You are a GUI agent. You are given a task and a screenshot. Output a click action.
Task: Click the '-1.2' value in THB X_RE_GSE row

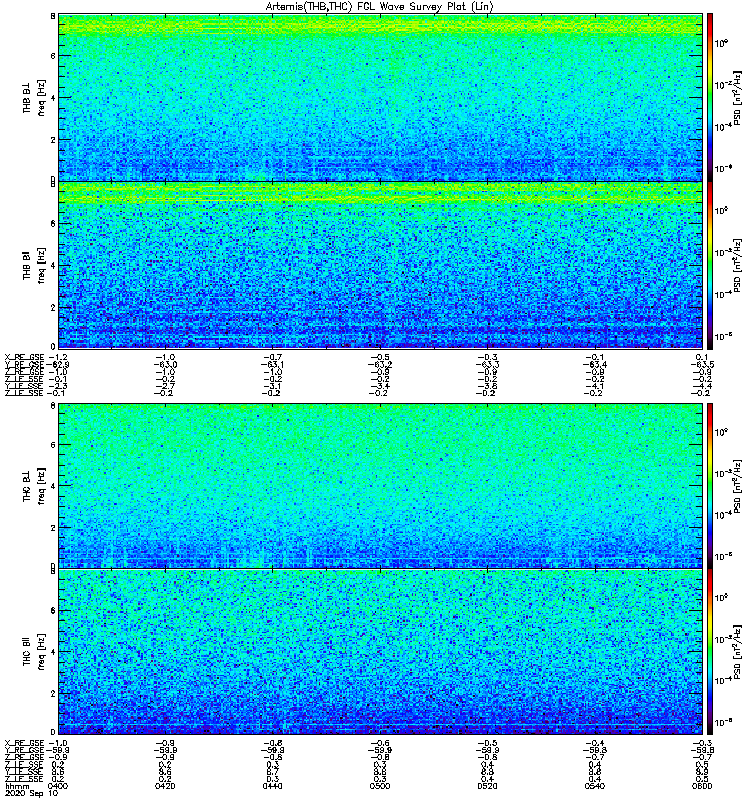pyautogui.click(x=58, y=358)
